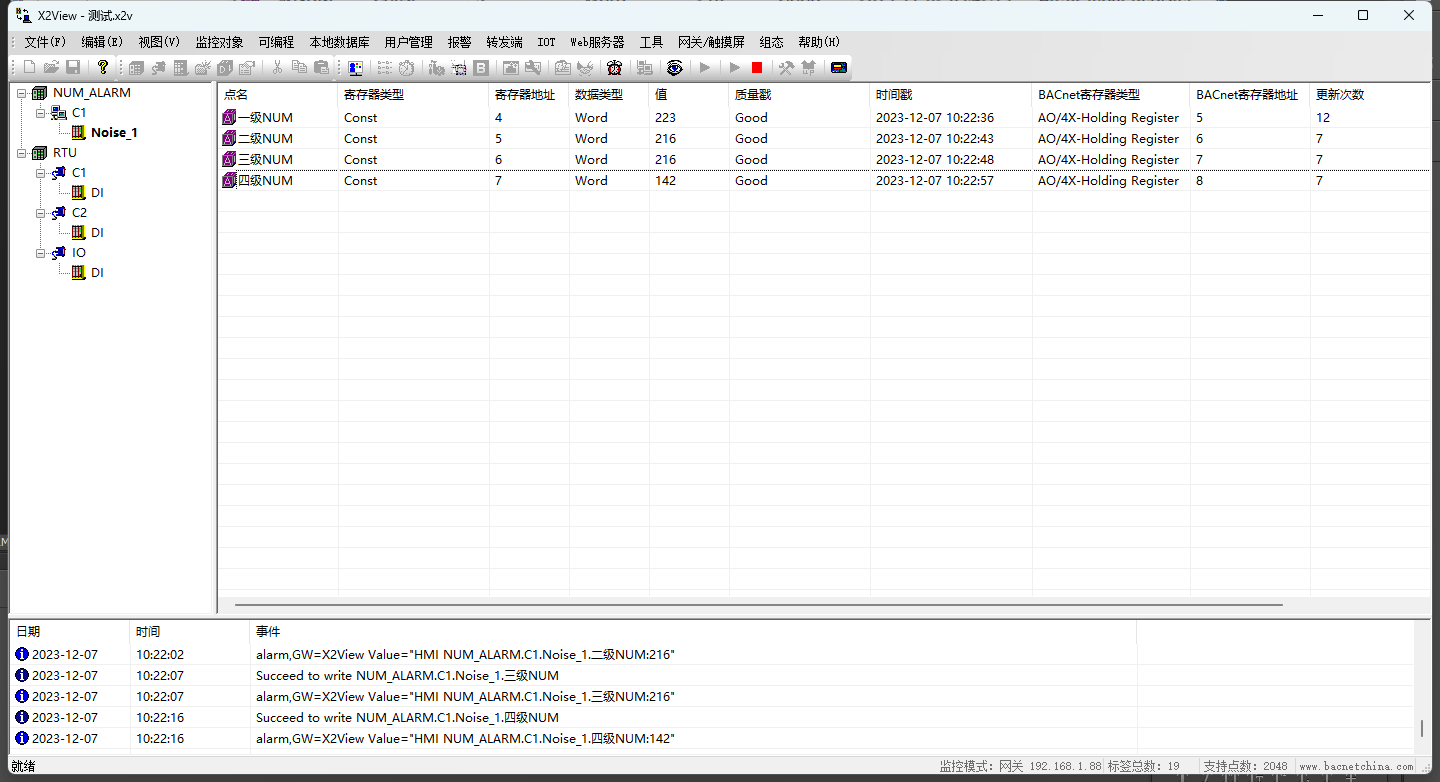Image resolution: width=1440 pixels, height=782 pixels.
Task: Open the 报警 menu
Action: click(x=459, y=42)
